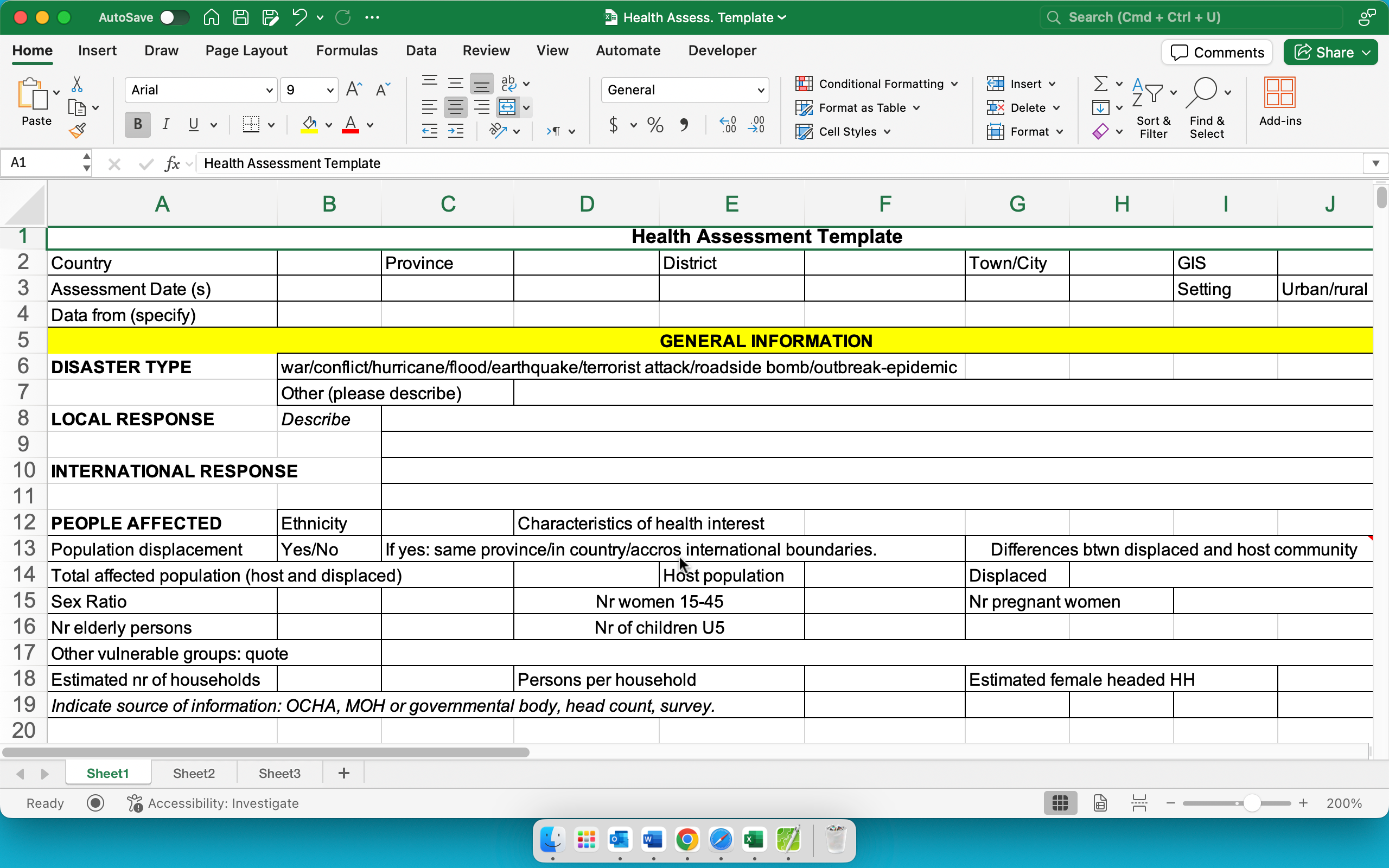Switch to Sheet2 tab
This screenshot has height=868, width=1389.
(193, 773)
